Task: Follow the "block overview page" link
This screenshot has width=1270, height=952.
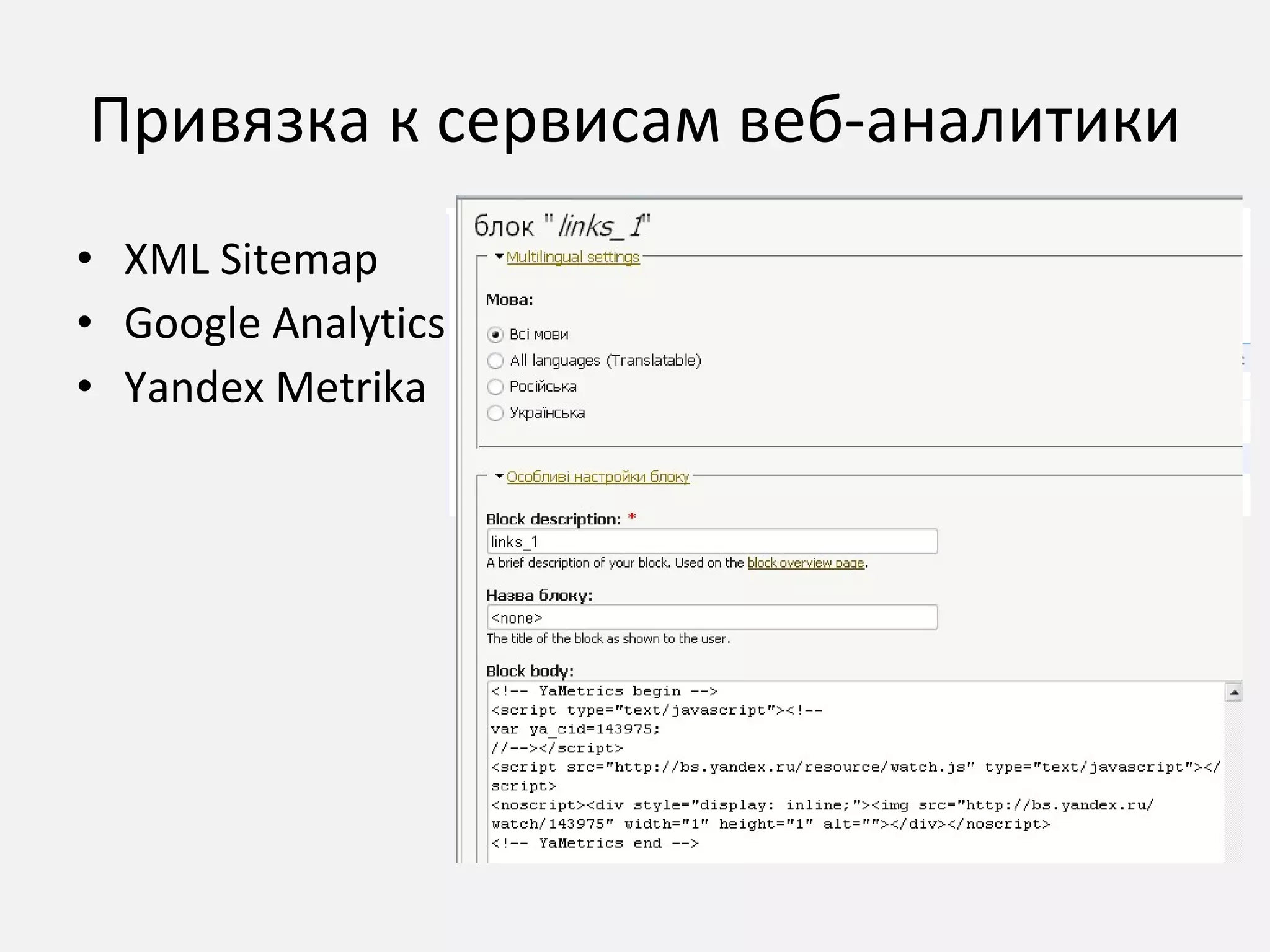Action: click(806, 563)
